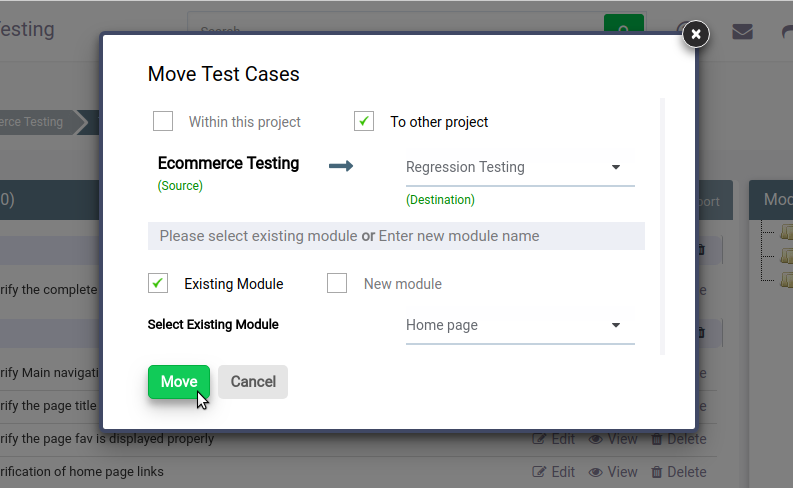Delete the 'page fav is displayed properly' test case
This screenshot has width=793, height=488.
[x=679, y=439]
